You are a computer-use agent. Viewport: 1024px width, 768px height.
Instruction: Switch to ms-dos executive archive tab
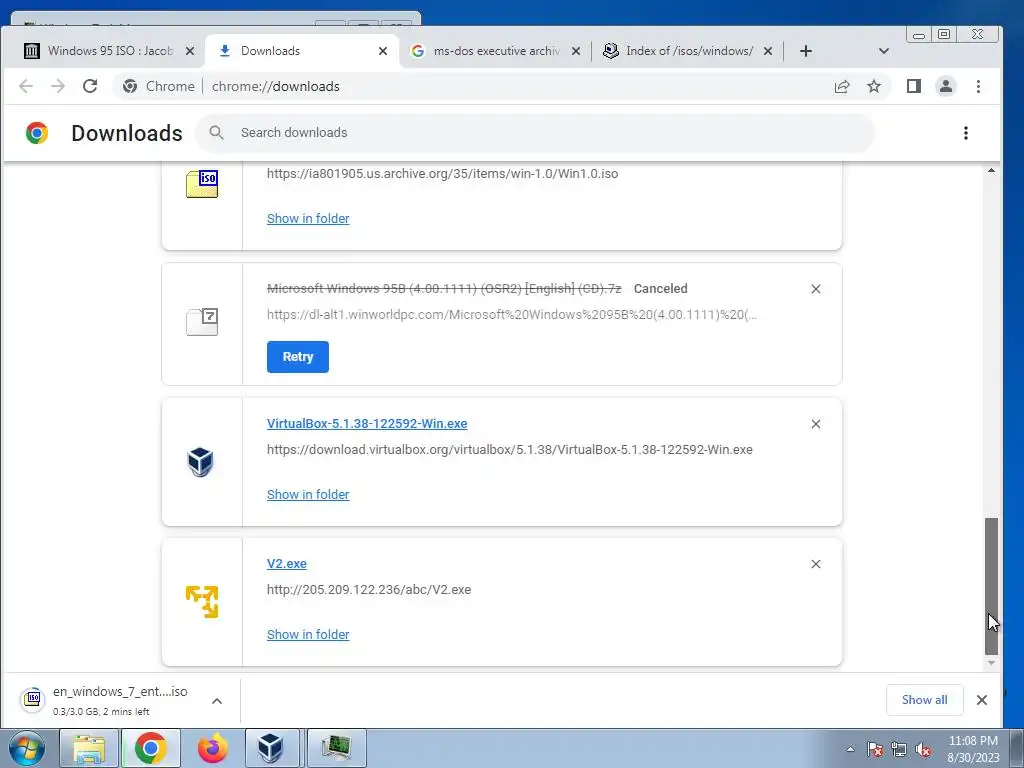495,51
